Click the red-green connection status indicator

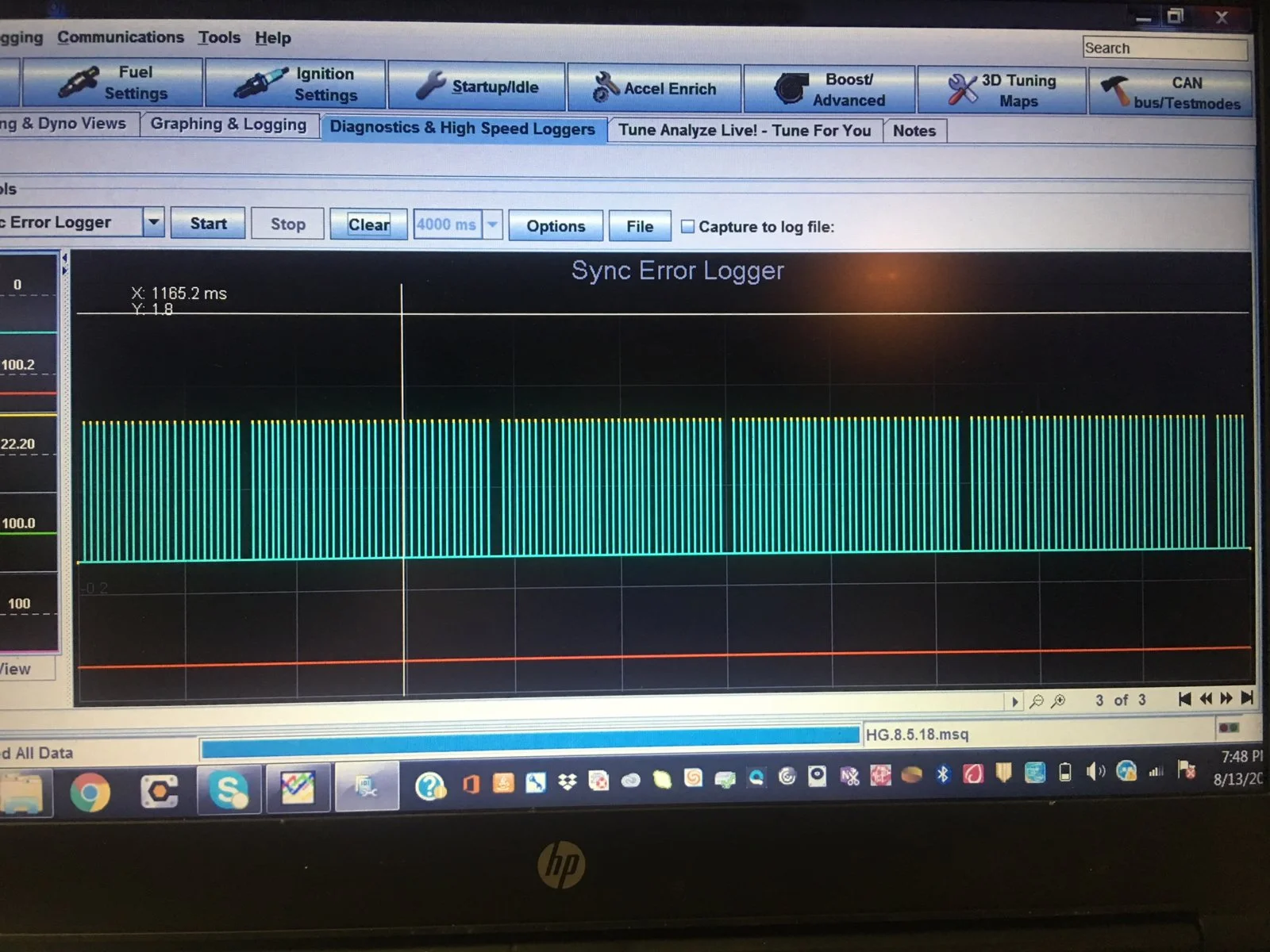pos(1229,727)
